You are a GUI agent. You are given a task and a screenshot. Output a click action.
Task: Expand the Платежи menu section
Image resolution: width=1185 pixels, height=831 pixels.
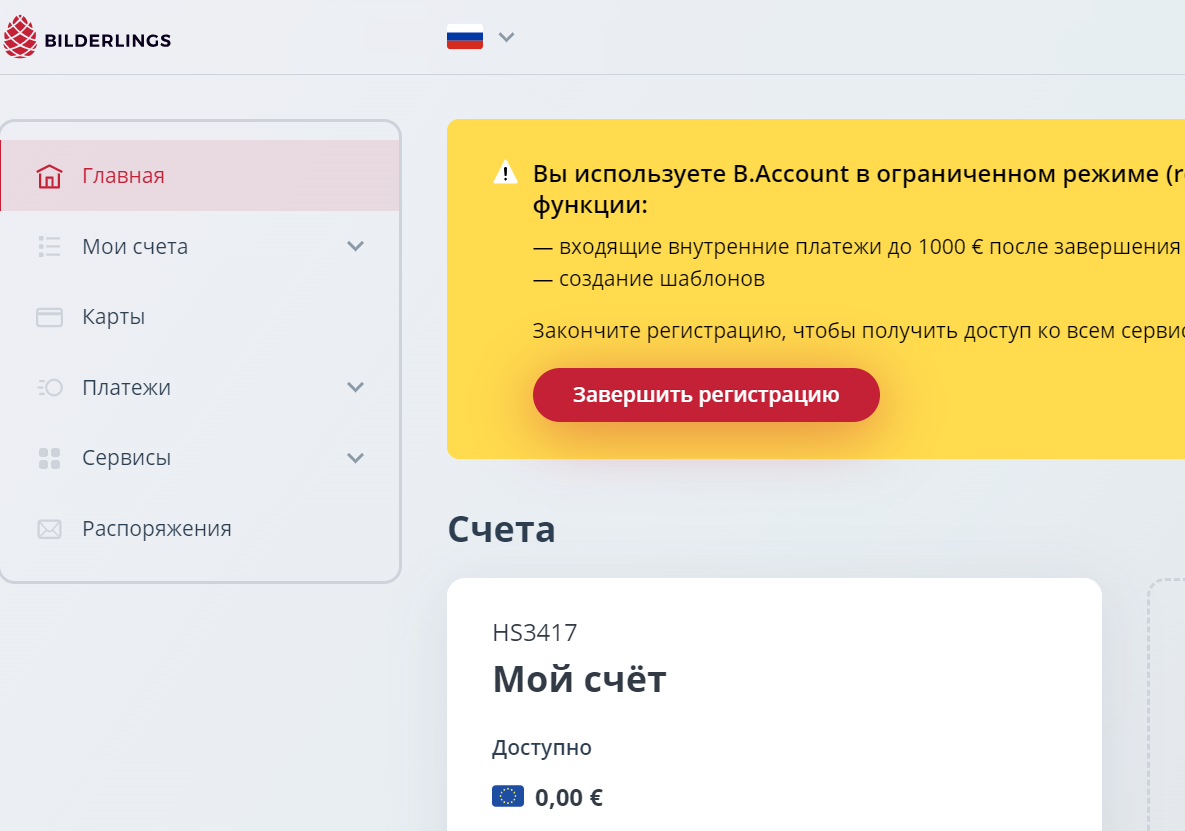click(355, 387)
